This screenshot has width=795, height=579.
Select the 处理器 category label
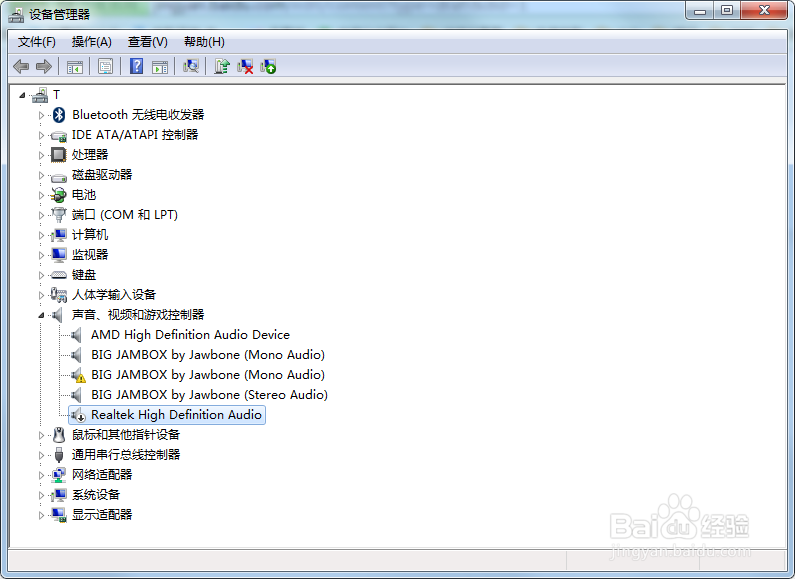pos(90,155)
